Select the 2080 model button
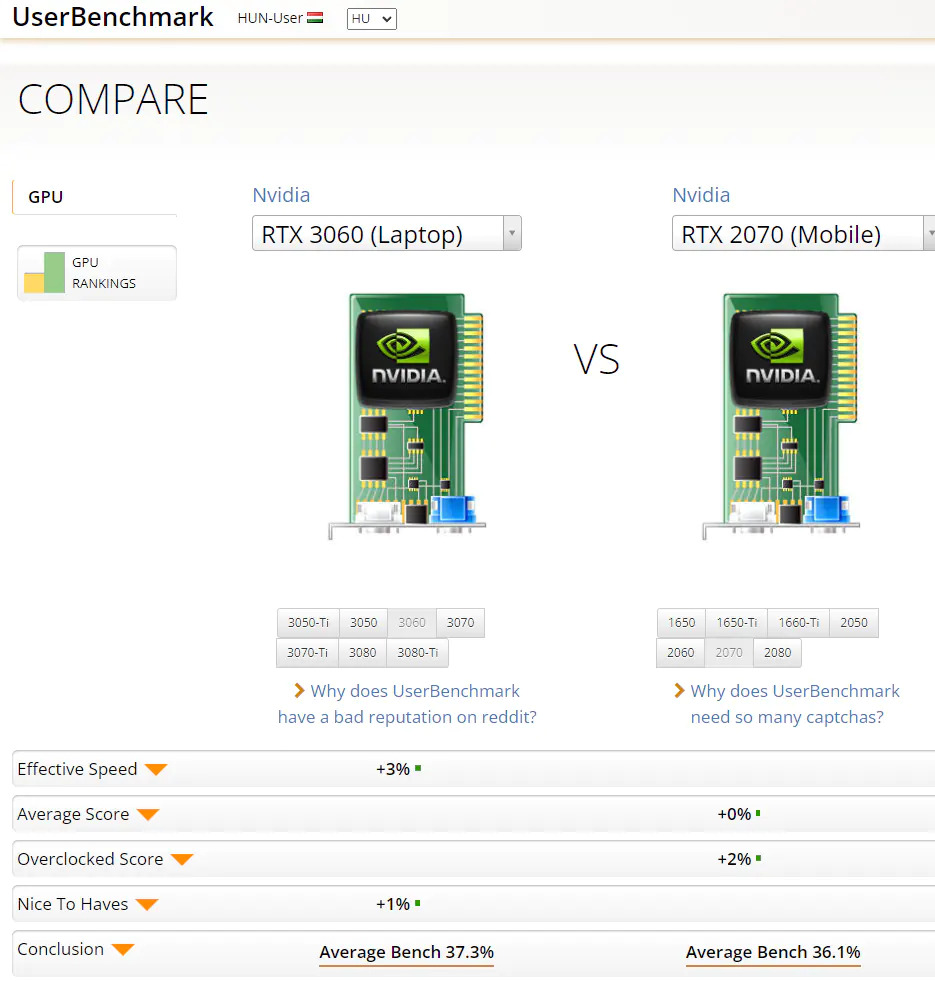This screenshot has width=935, height=981. 778,653
